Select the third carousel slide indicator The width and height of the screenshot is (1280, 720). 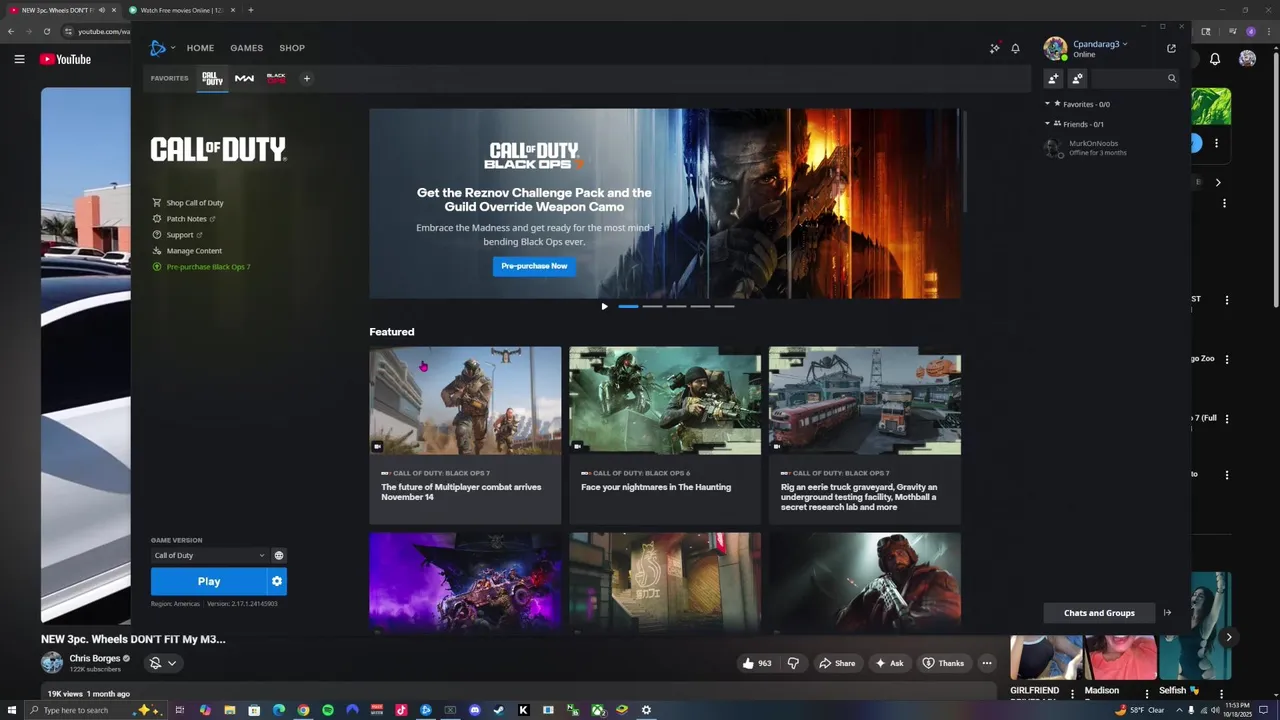point(676,307)
